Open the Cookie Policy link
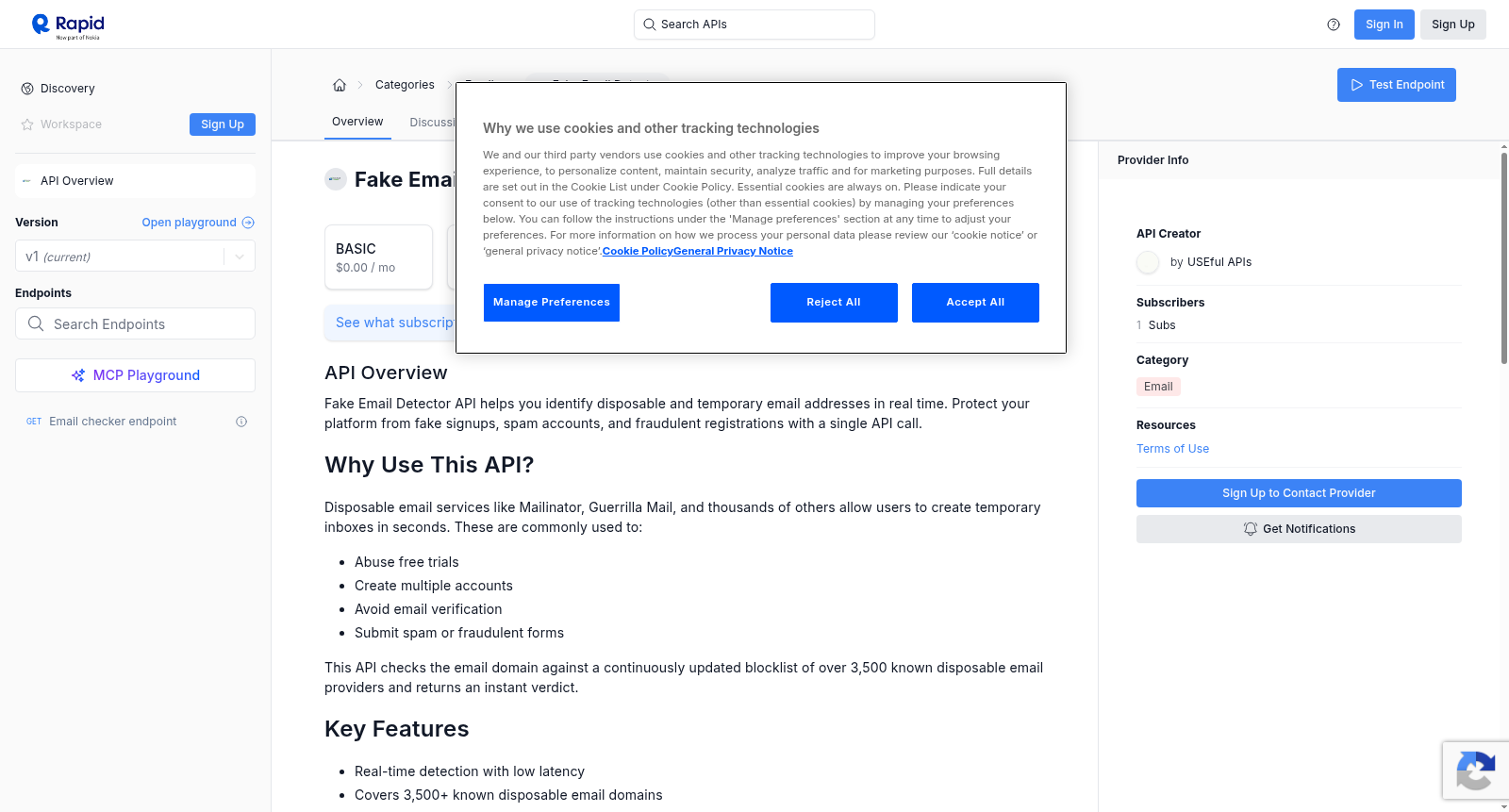Viewport: 1509px width, 812px height. pyautogui.click(x=638, y=251)
